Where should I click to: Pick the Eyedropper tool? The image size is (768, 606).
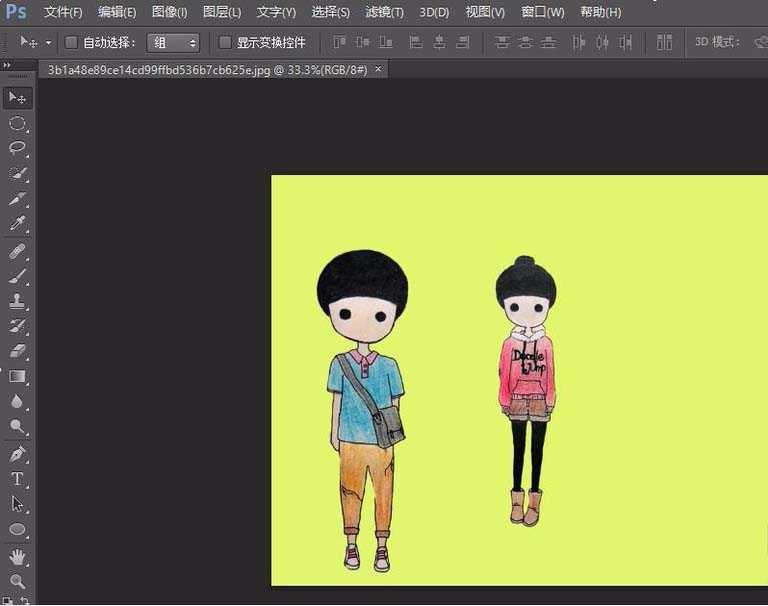tap(18, 224)
